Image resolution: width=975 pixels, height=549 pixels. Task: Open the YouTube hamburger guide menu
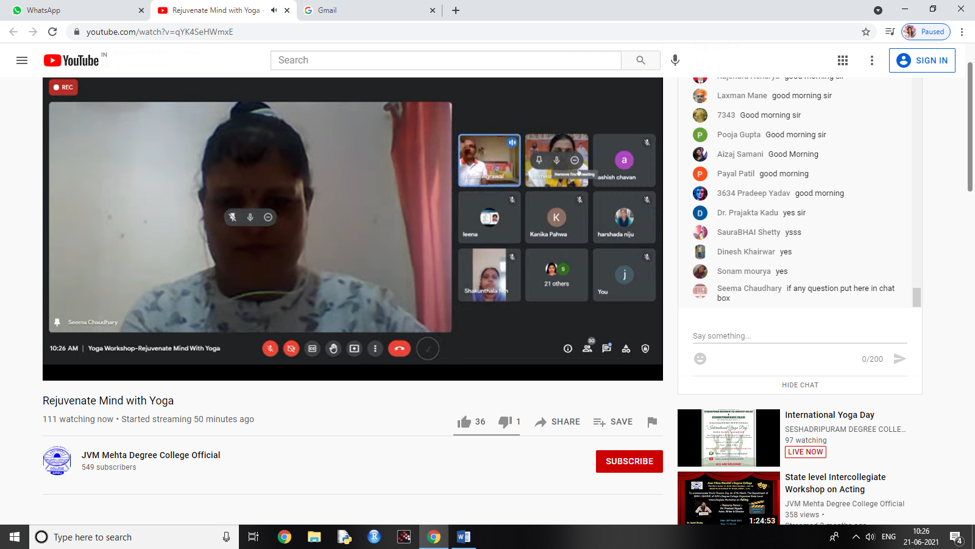pyautogui.click(x=22, y=60)
